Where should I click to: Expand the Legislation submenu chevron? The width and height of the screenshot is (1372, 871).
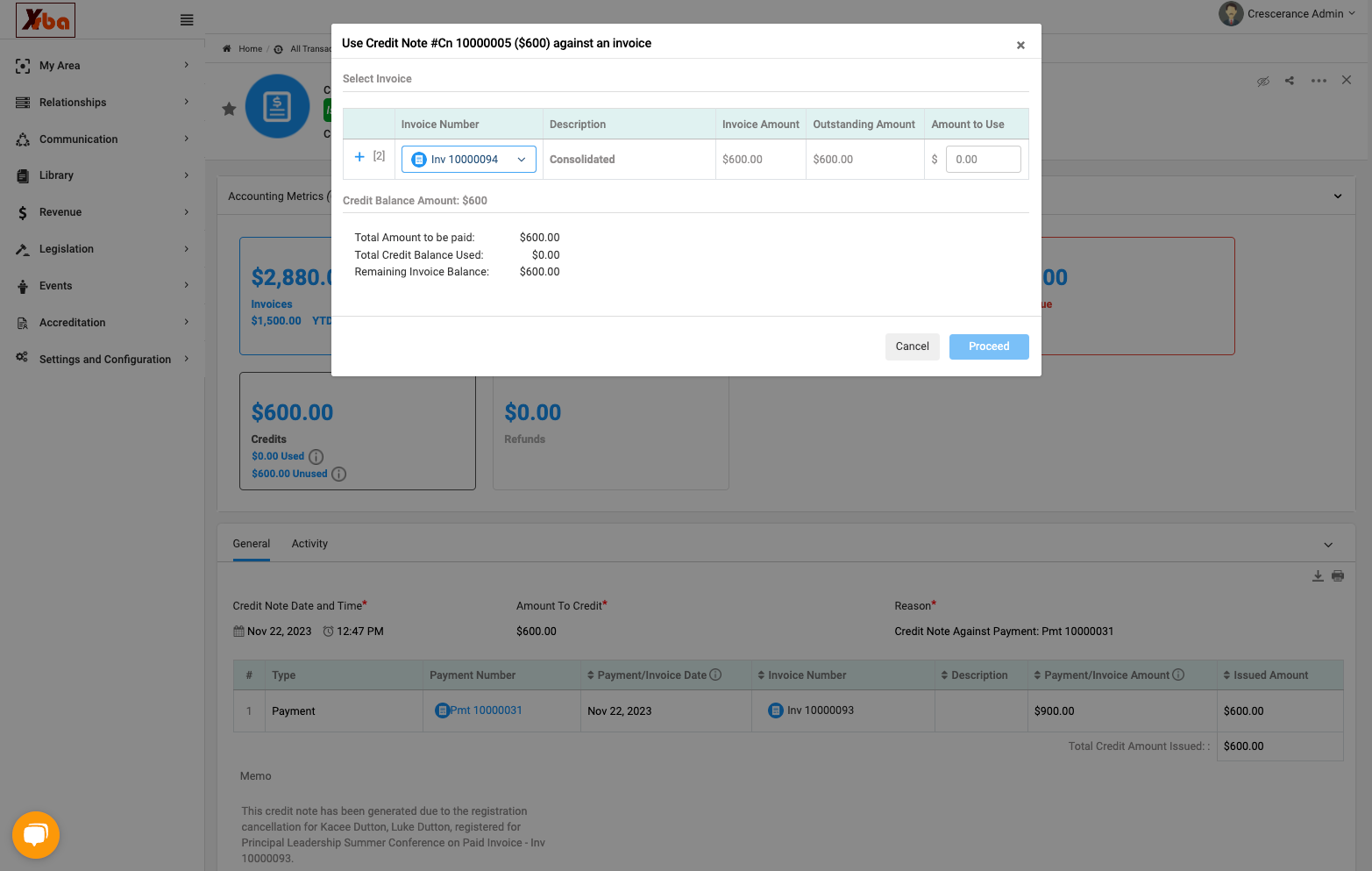point(187,249)
